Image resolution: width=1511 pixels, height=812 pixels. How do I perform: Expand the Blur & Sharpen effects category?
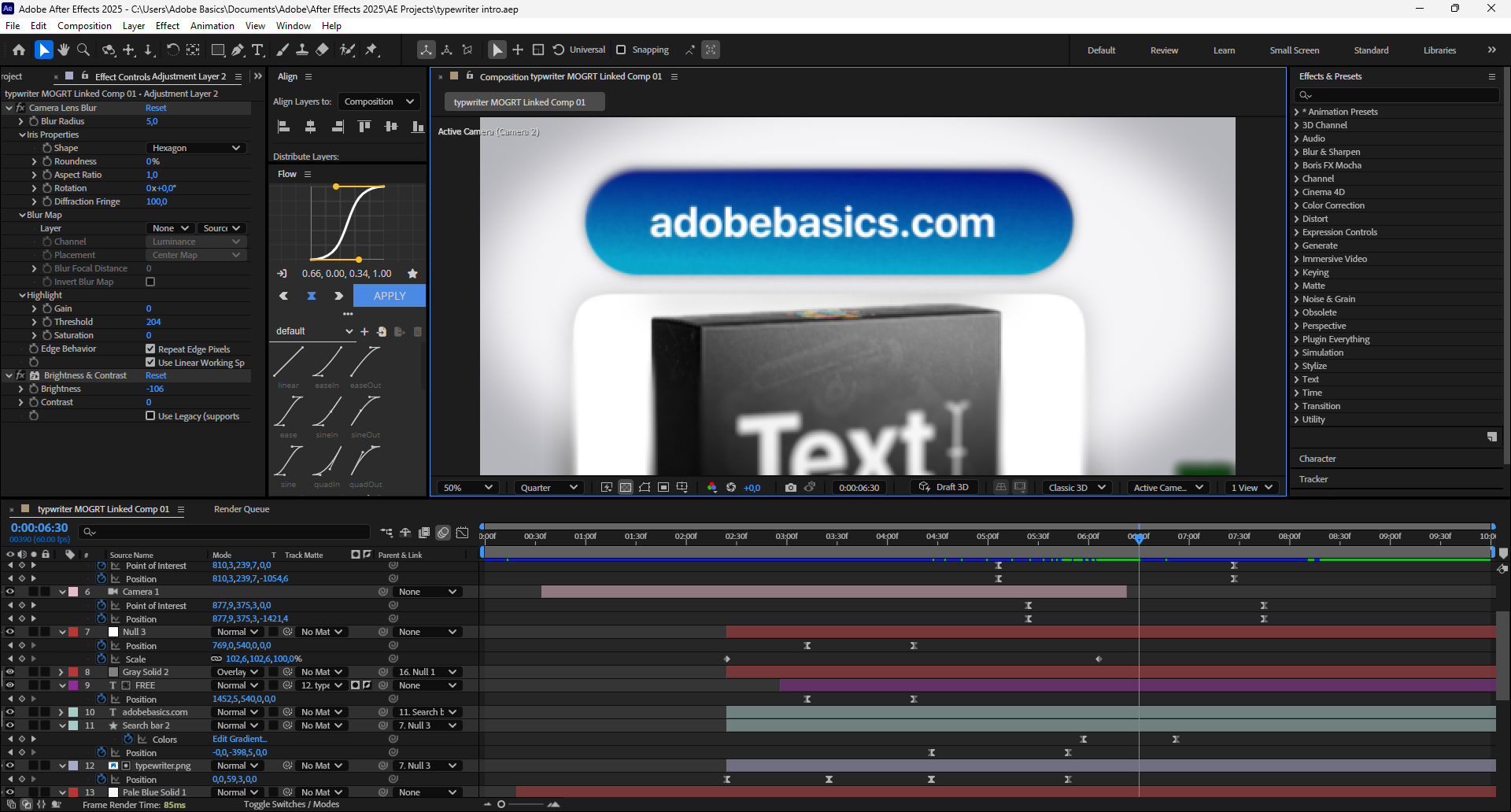click(x=1331, y=152)
